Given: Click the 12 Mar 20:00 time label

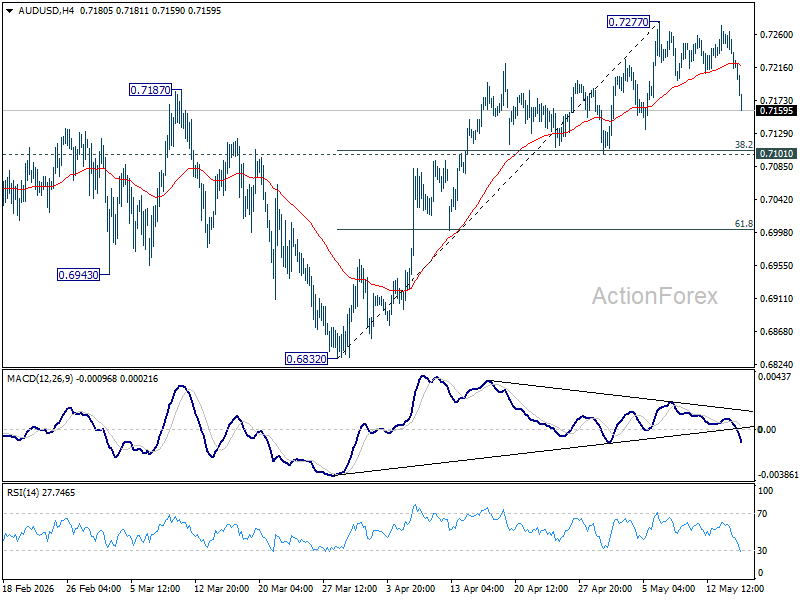Looking at the screenshot, I should coord(221,589).
